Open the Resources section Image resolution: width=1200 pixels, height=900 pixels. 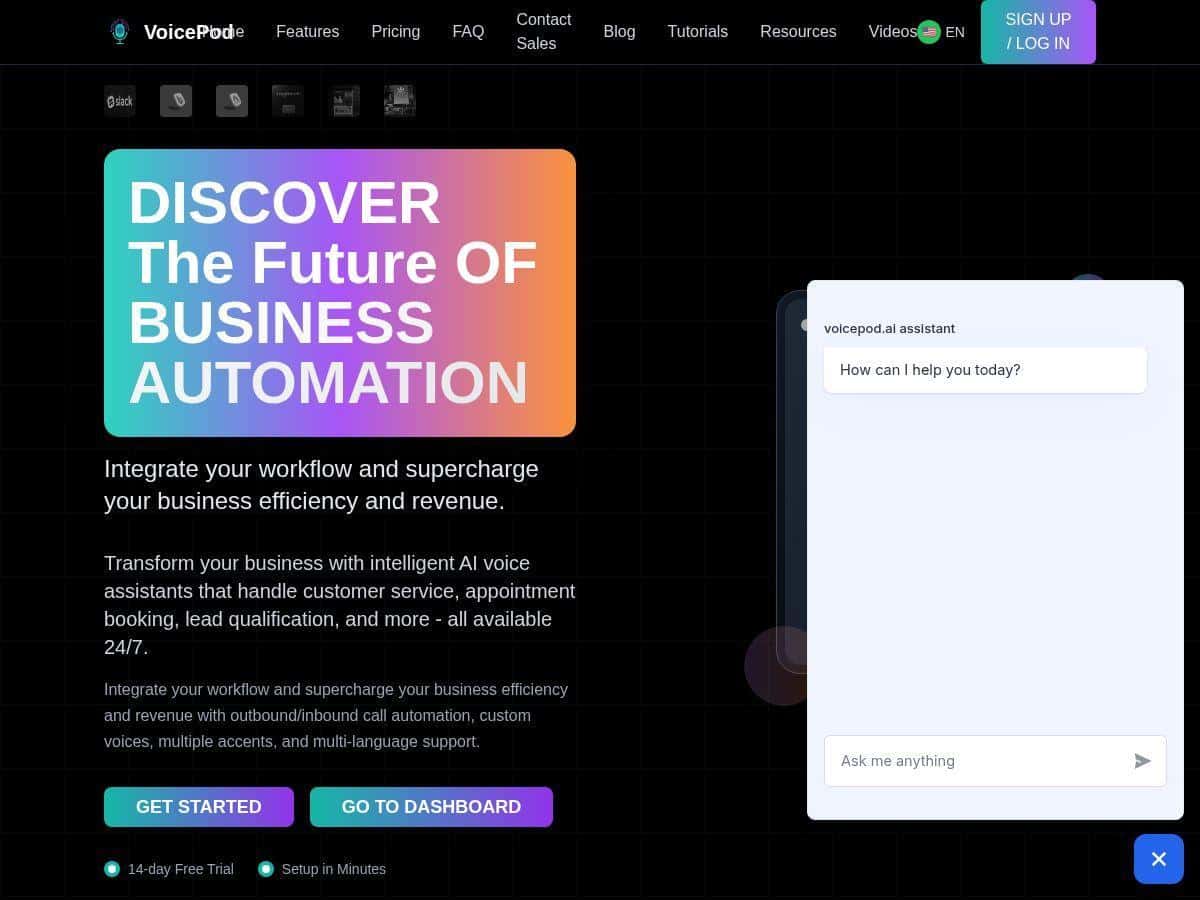pyautogui.click(x=798, y=31)
